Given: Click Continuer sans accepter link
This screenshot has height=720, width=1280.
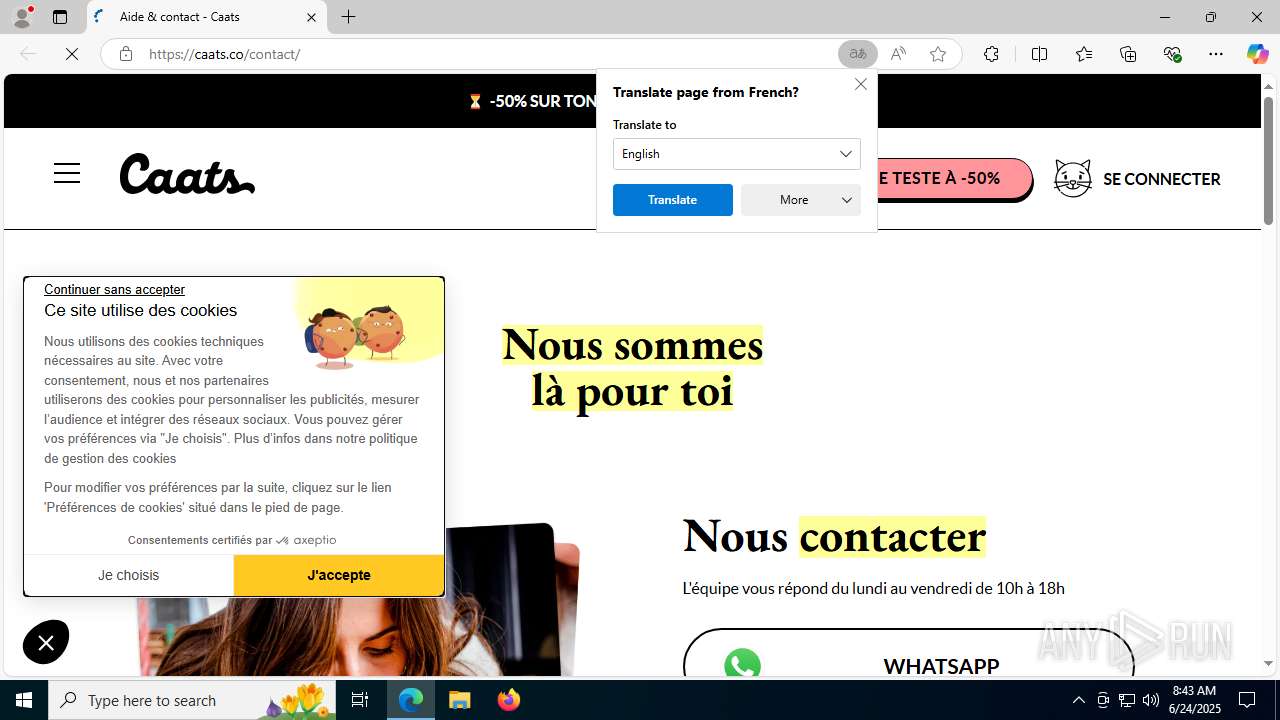Looking at the screenshot, I should point(114,289).
